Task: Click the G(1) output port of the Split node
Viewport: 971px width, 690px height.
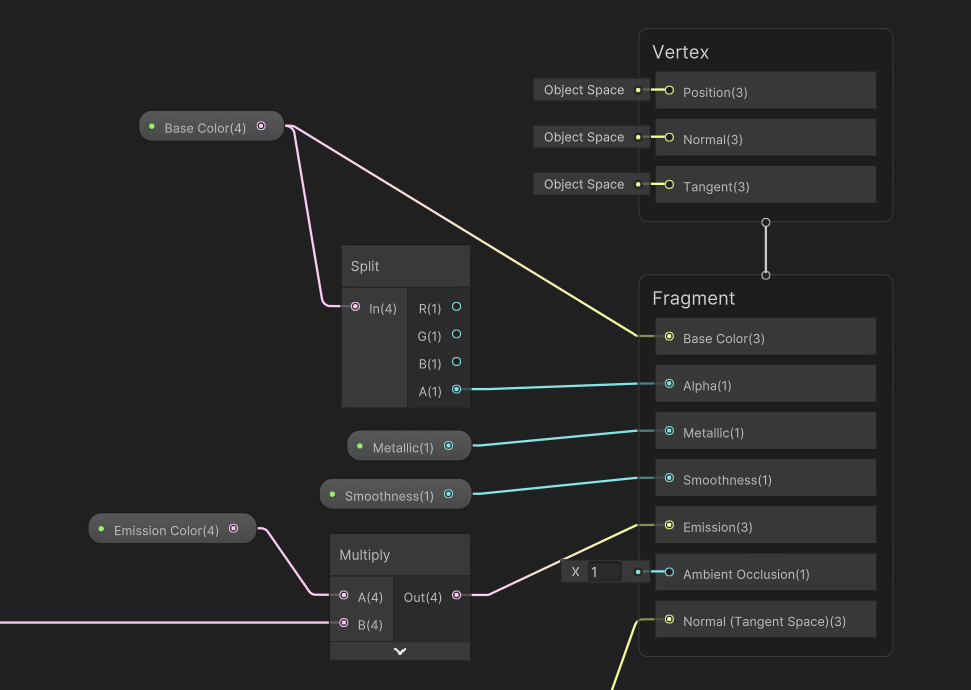Action: (455, 335)
